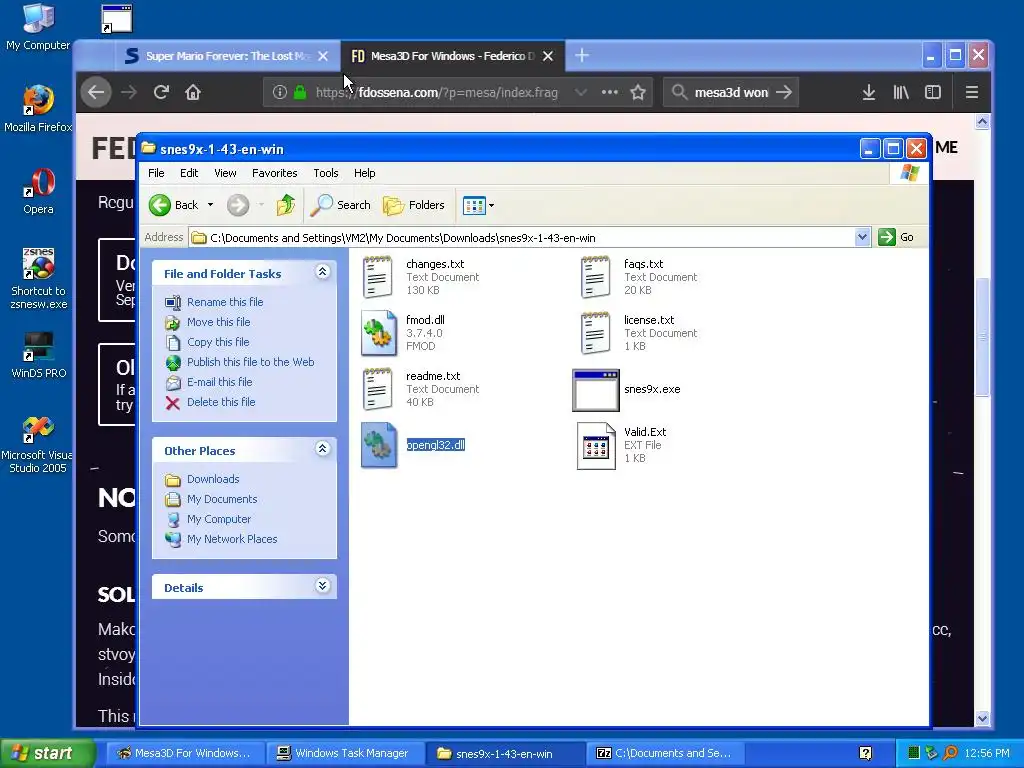Select the readme.txt document icon
Screen dimensions: 1024x768
click(377, 389)
